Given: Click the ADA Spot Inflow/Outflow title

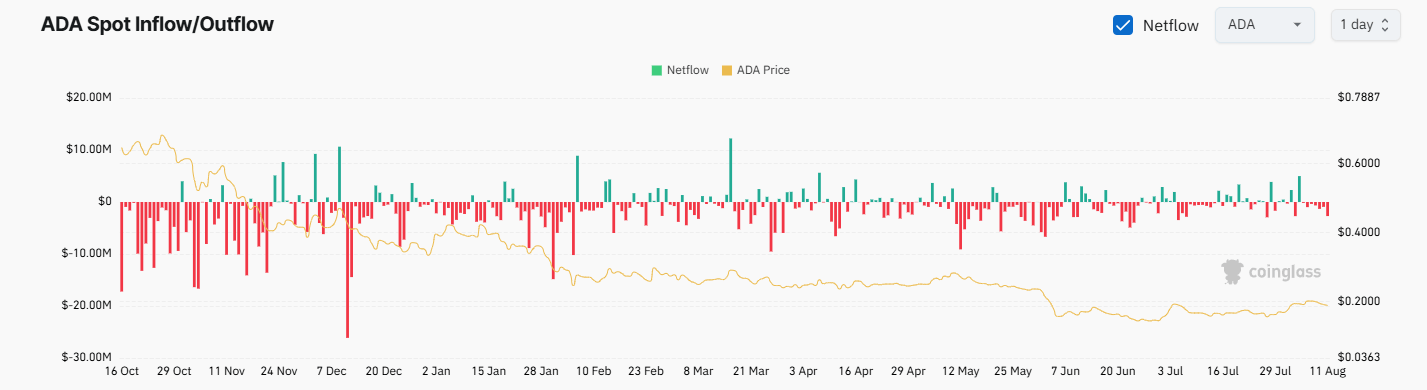Looking at the screenshot, I should point(157,25).
